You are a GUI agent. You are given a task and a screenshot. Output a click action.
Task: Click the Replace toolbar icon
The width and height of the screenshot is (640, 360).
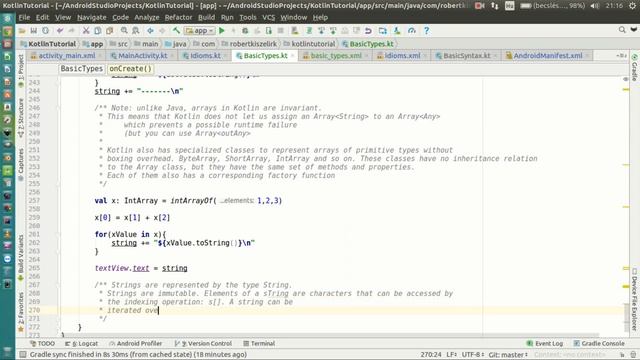[136, 31]
